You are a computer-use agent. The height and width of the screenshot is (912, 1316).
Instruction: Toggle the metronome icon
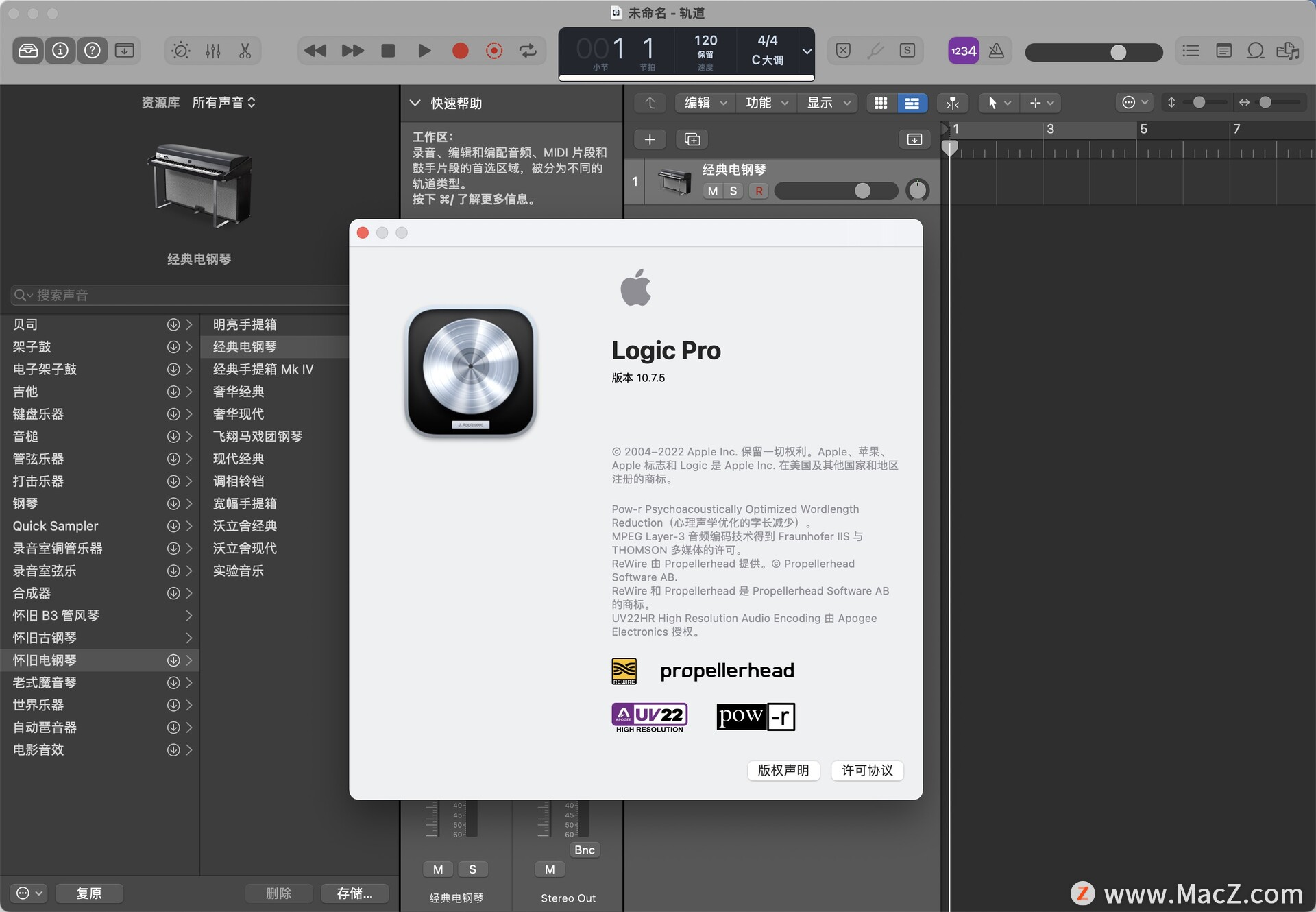coord(997,50)
